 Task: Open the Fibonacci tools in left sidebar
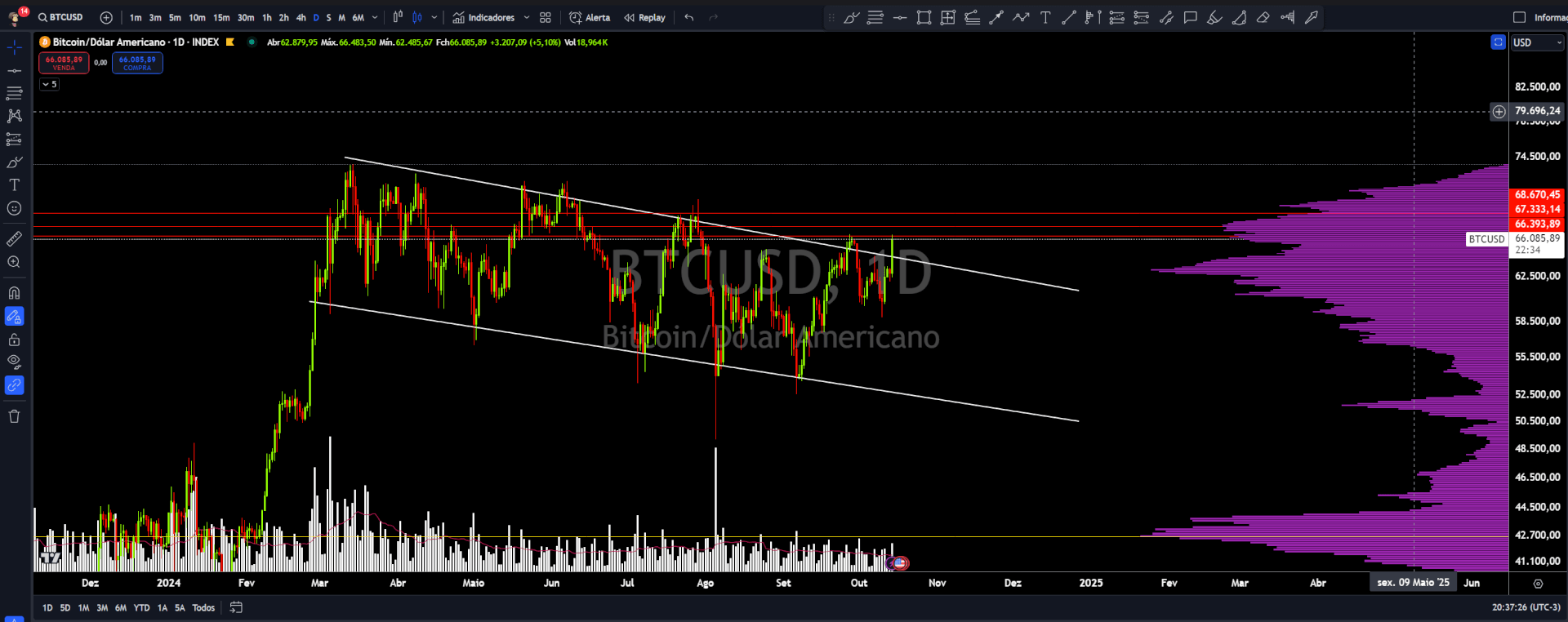pyautogui.click(x=14, y=93)
